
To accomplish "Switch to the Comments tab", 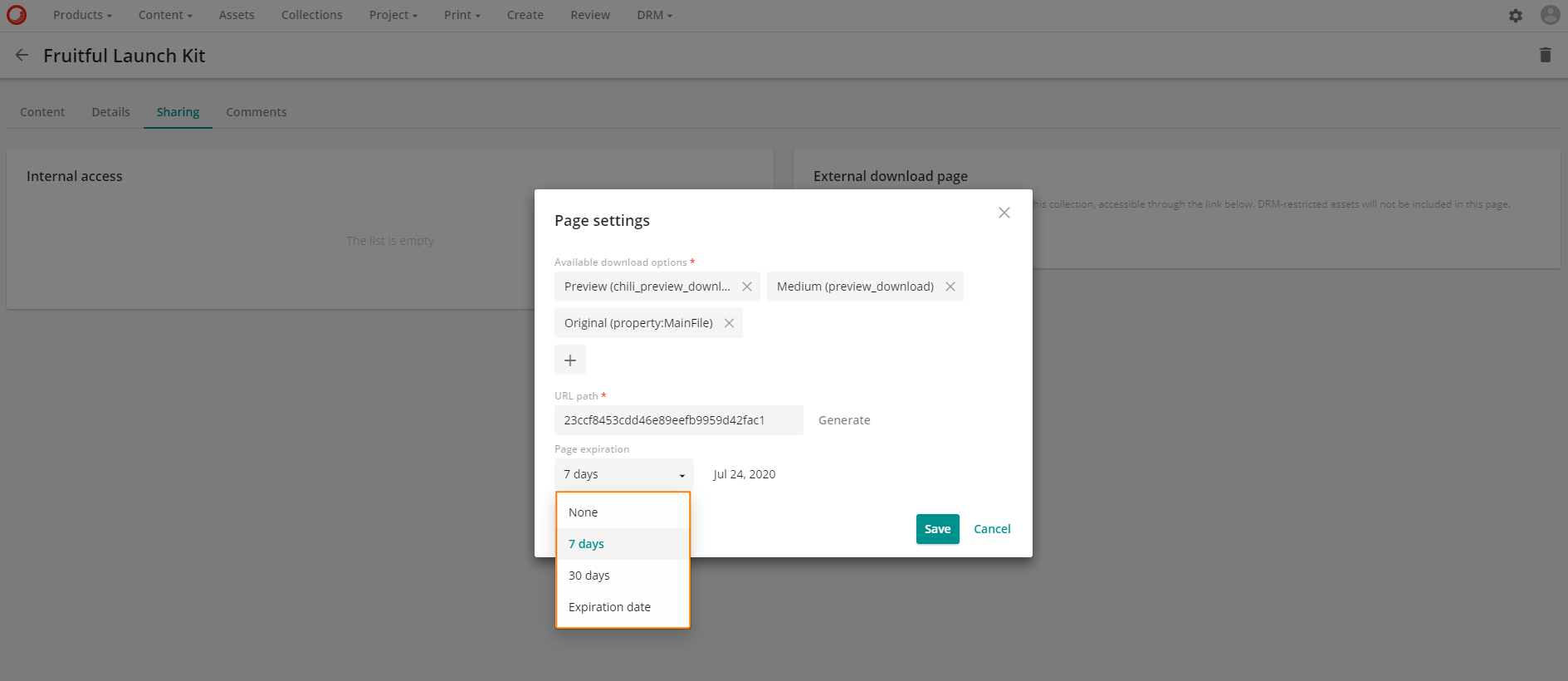I will pyautogui.click(x=256, y=112).
